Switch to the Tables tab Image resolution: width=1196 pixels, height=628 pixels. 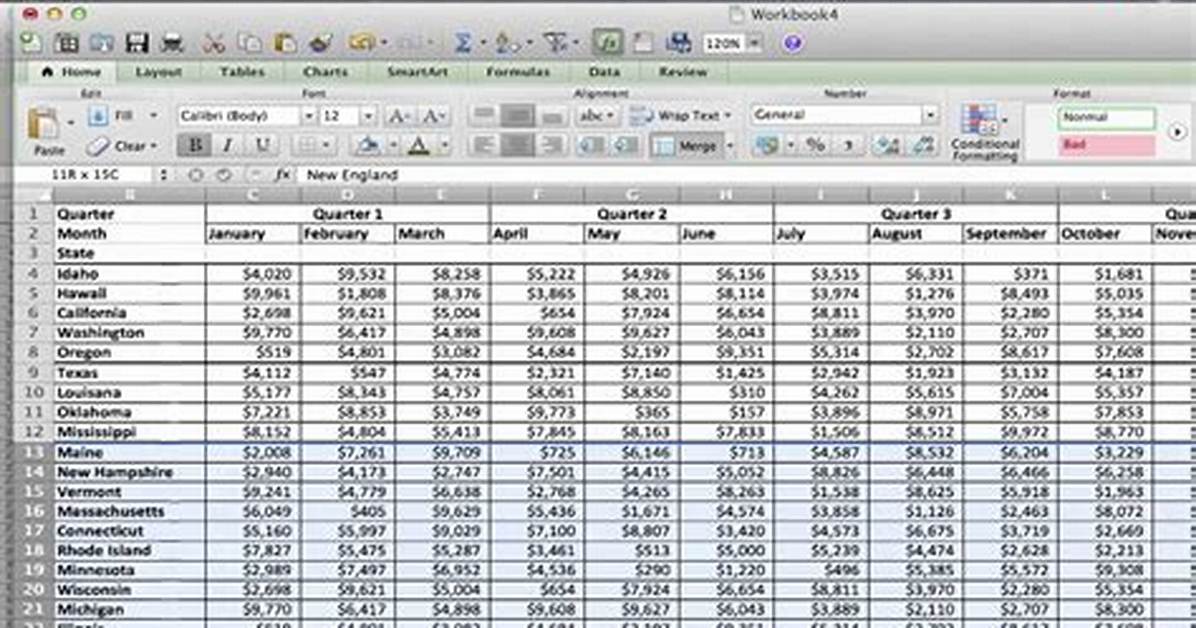tap(243, 72)
